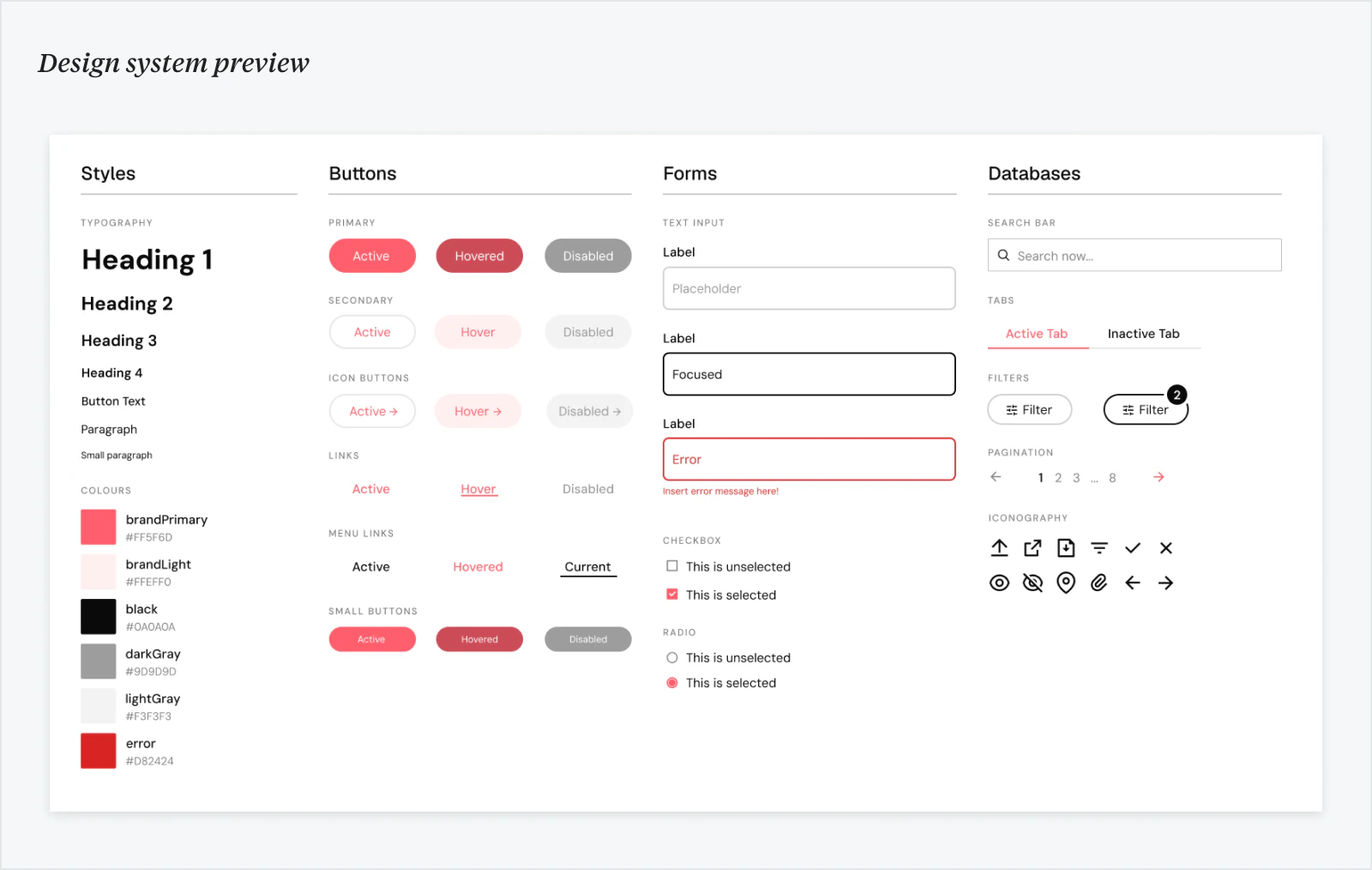This screenshot has width=1372, height=870.
Task: Open the plain Filter button without badge
Action: (1030, 410)
